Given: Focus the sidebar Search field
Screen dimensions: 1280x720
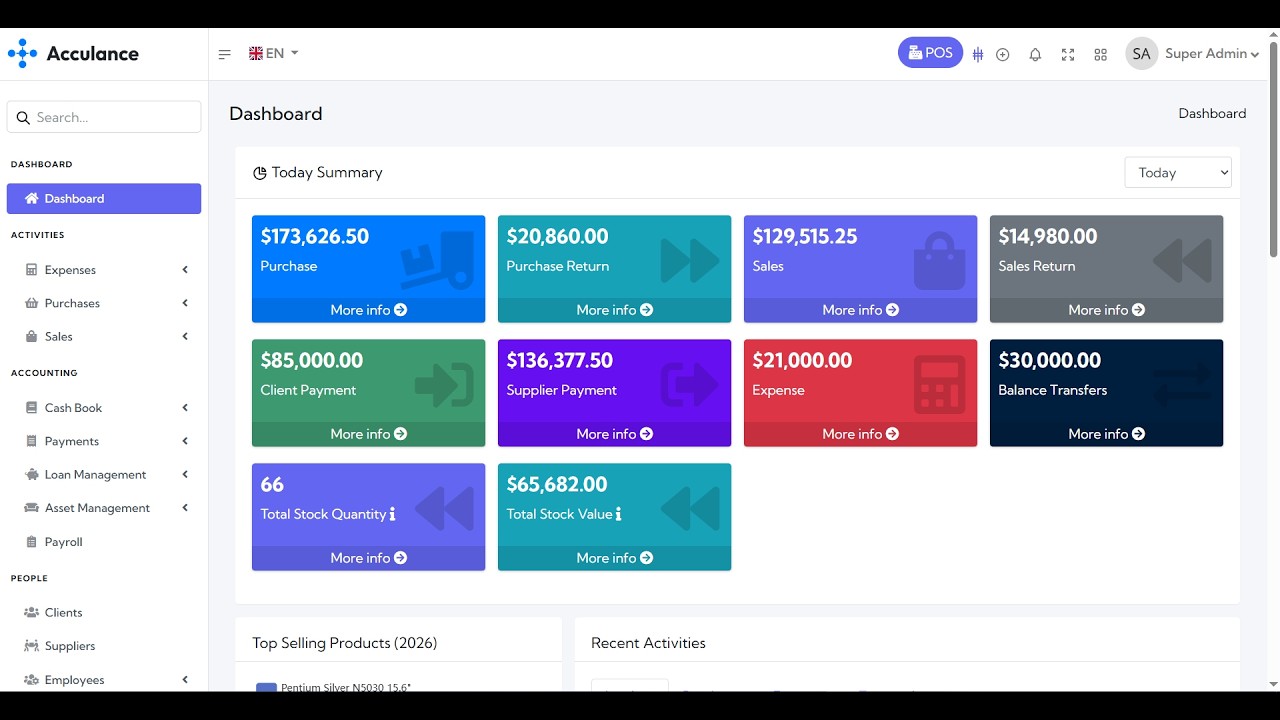Looking at the screenshot, I should tap(104, 117).
